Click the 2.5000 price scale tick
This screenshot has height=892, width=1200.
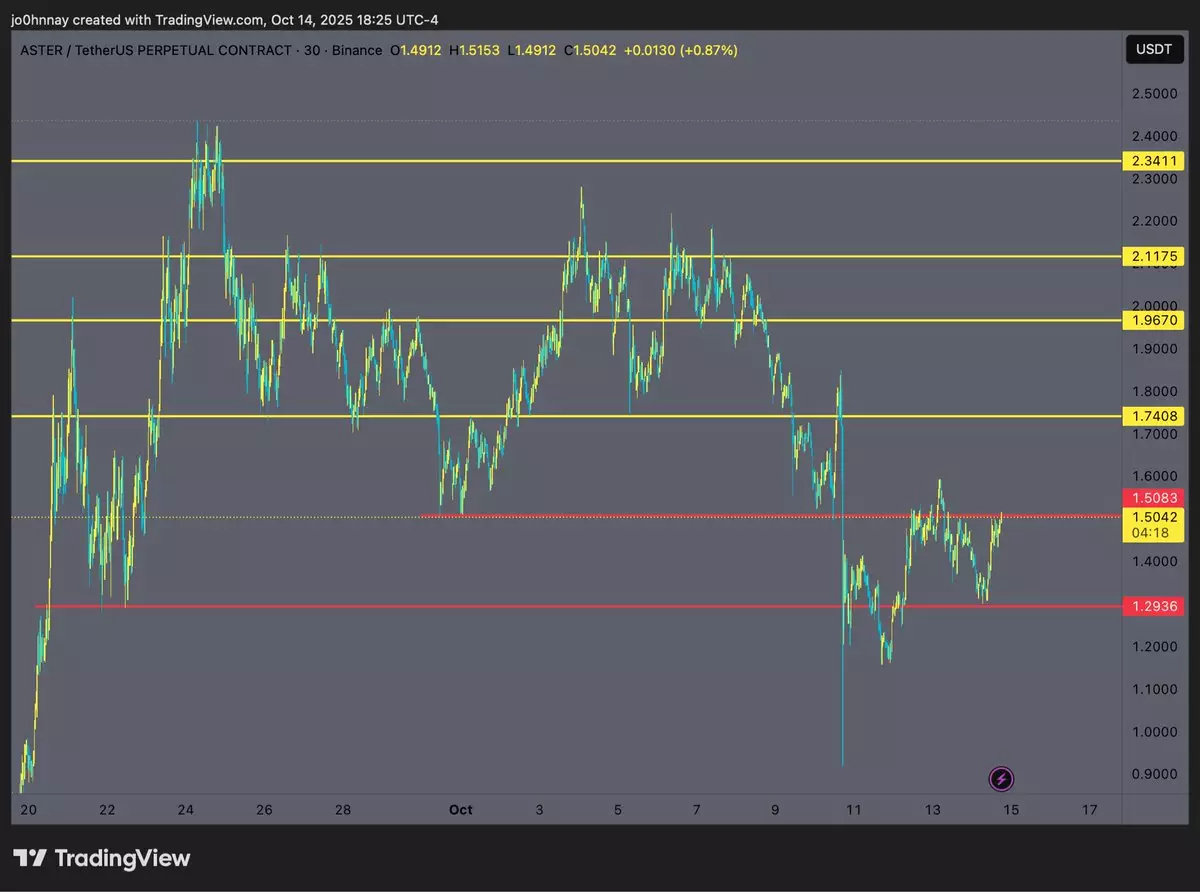coord(1153,93)
